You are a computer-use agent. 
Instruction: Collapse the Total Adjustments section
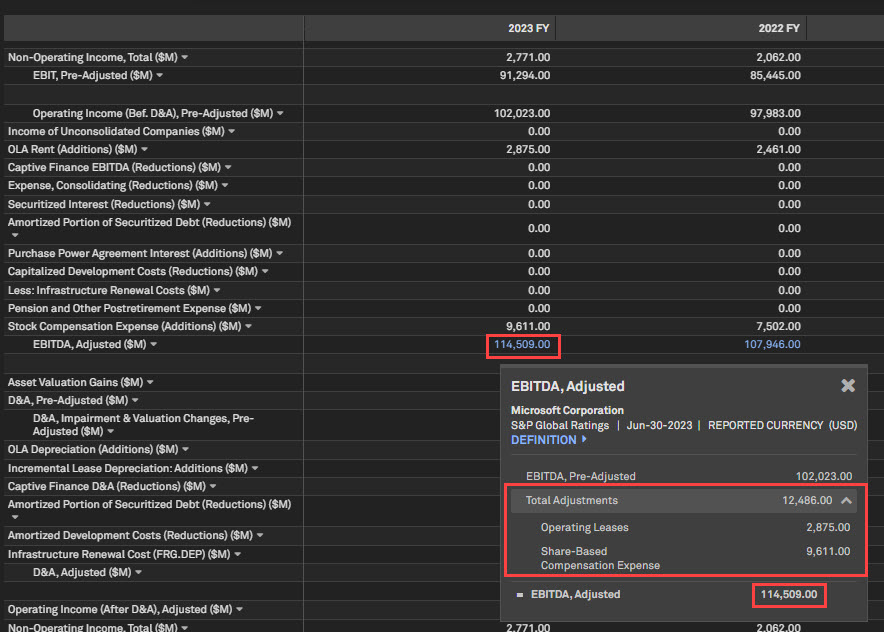point(846,501)
